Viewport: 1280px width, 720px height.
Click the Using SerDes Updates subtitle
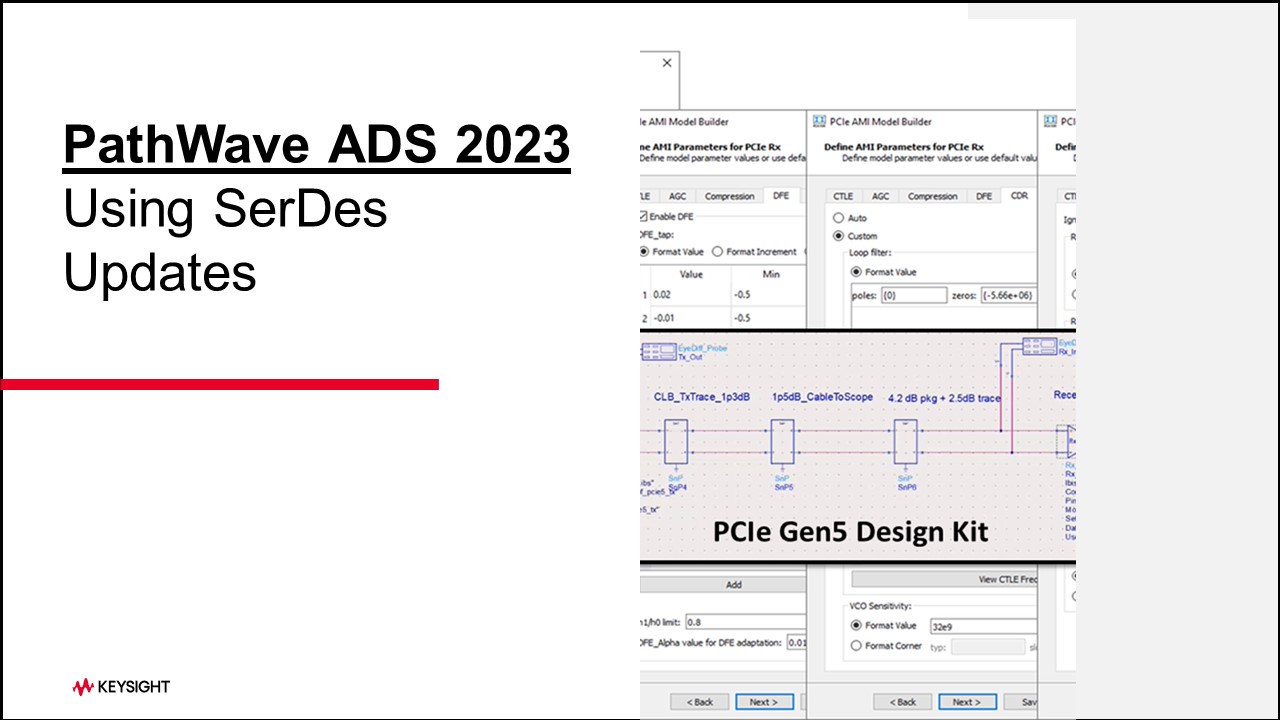tap(226, 240)
